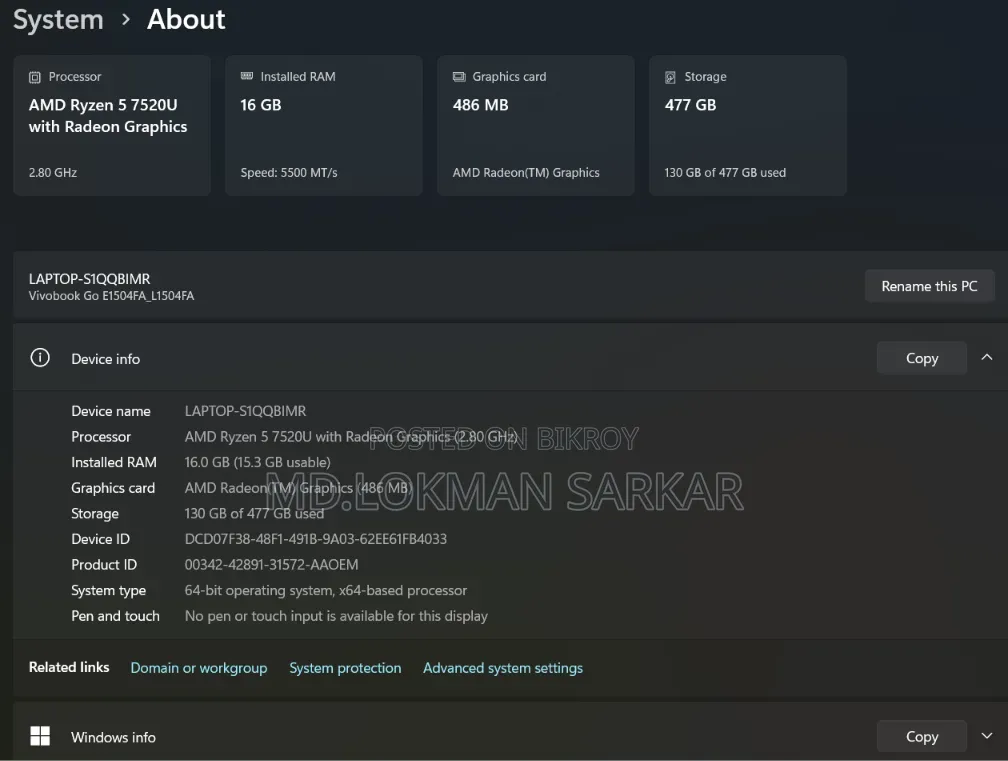Go back to System in breadcrumb

click(58, 20)
